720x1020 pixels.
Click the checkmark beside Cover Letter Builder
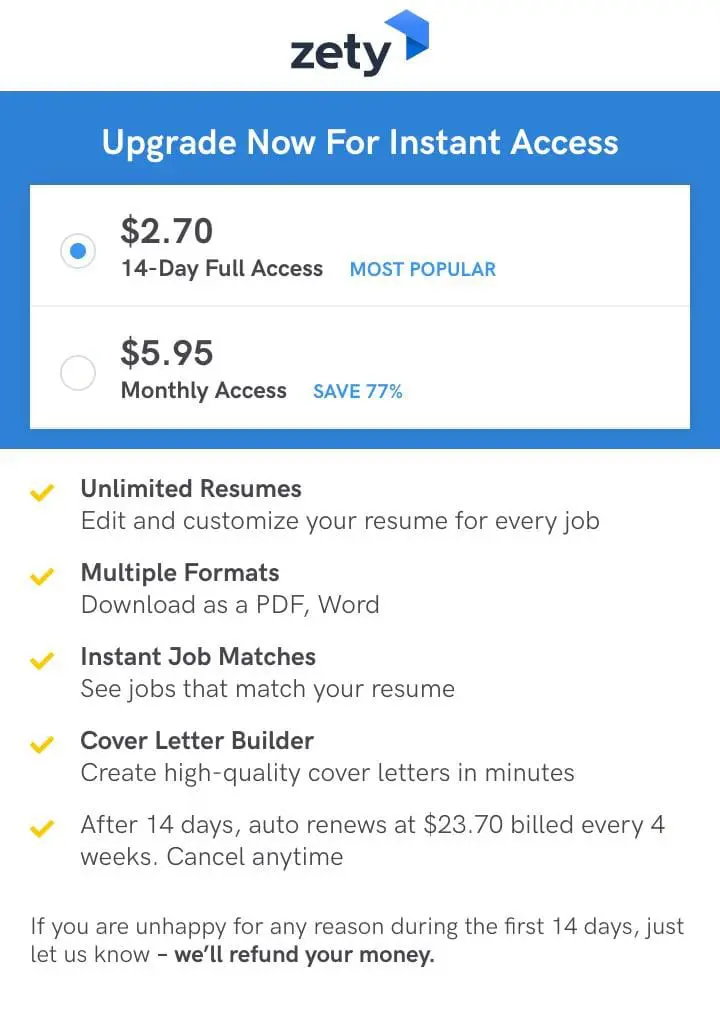click(42, 744)
